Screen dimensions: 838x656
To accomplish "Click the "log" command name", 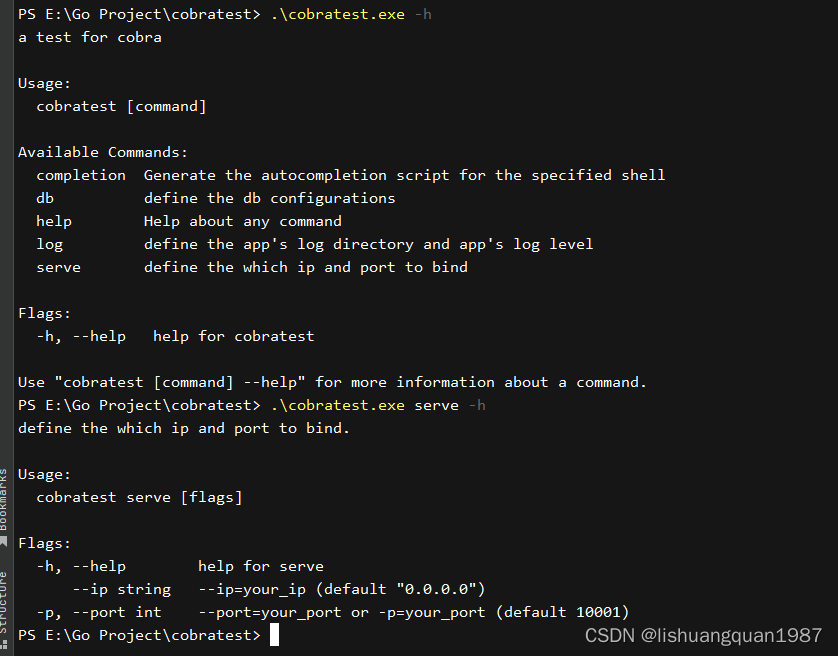I will [x=49, y=244].
